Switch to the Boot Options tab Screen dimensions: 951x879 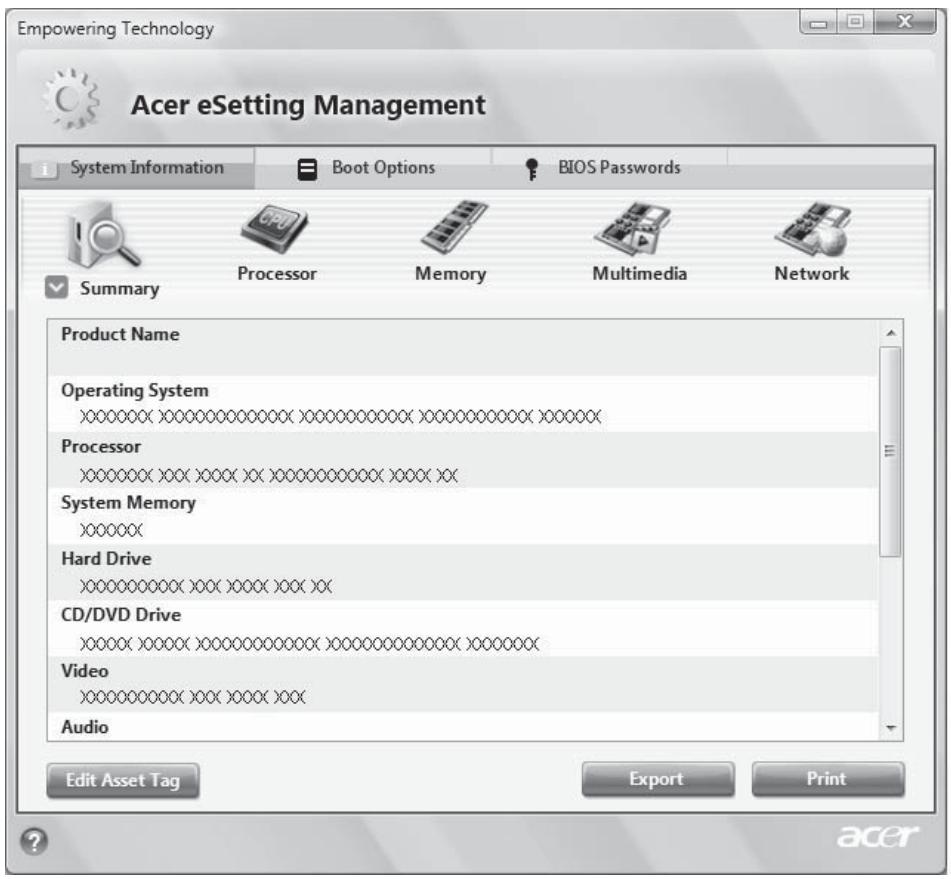(x=373, y=168)
